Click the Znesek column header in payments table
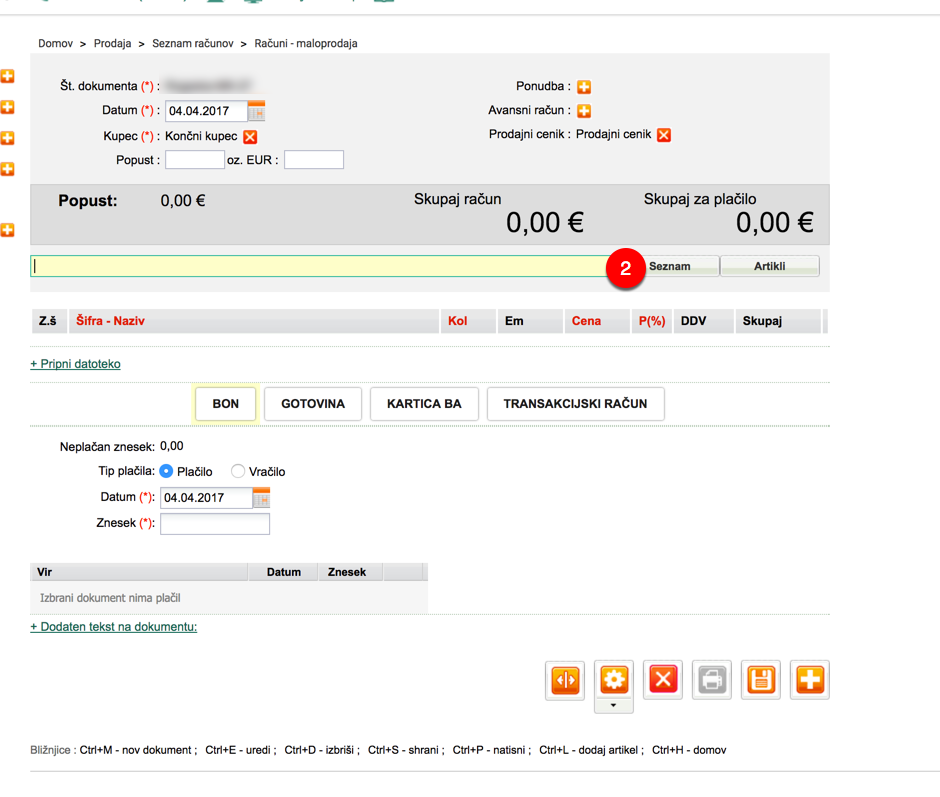The height and width of the screenshot is (797, 940). tap(351, 572)
